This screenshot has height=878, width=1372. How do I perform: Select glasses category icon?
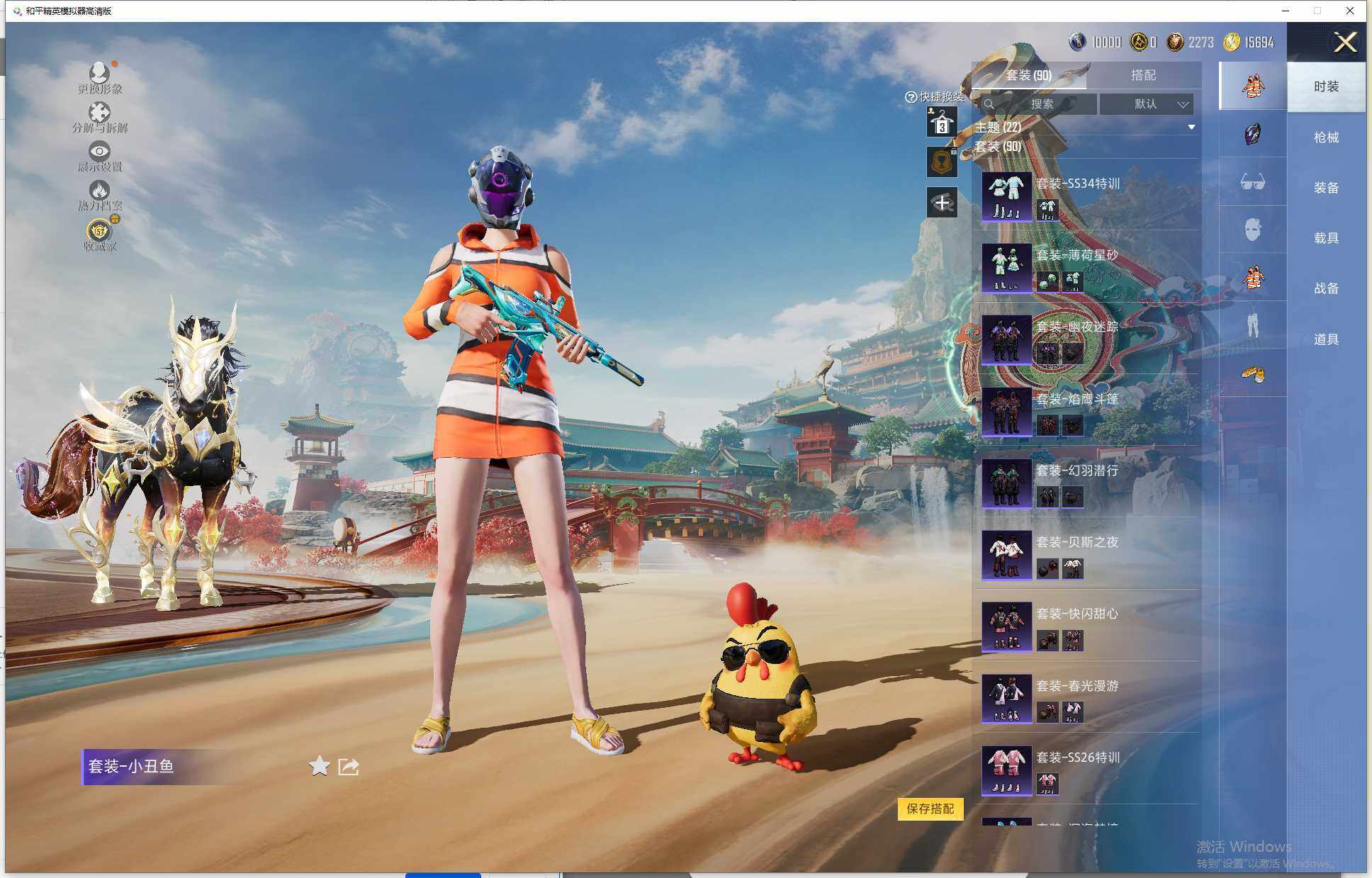pos(1252,182)
